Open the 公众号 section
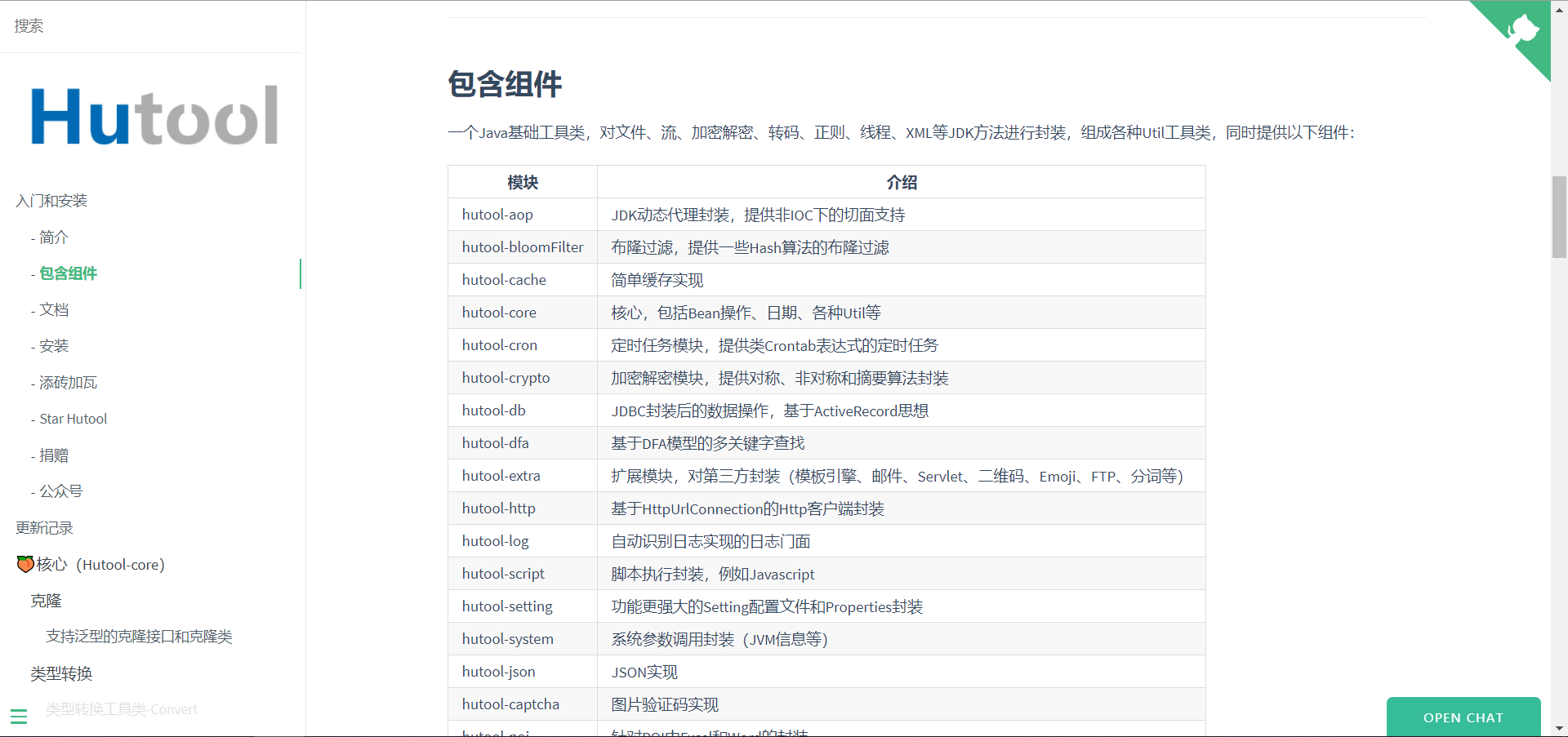Image resolution: width=1568 pixels, height=737 pixels. [60, 491]
